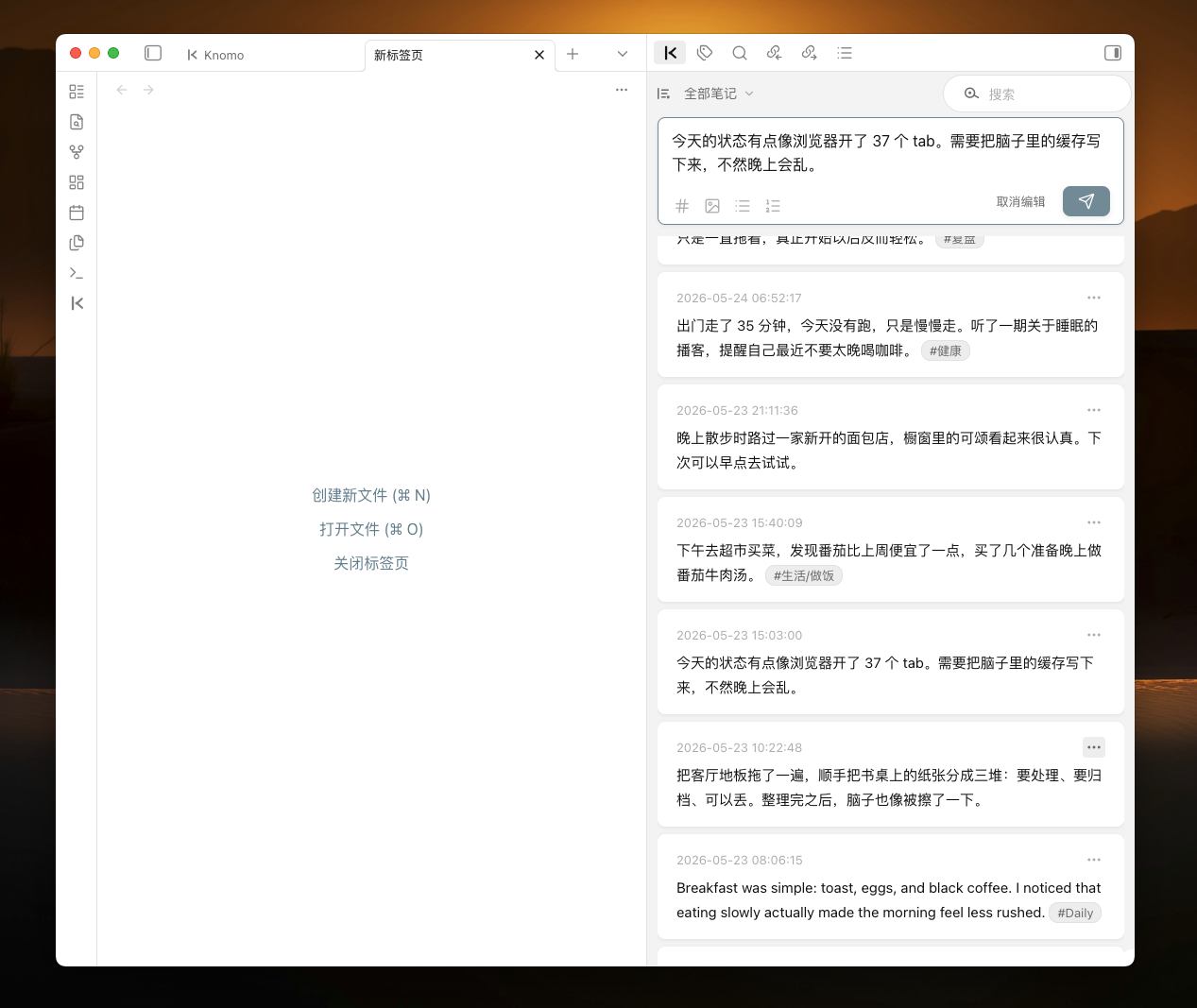Switch to the Knomo tab

[215, 55]
